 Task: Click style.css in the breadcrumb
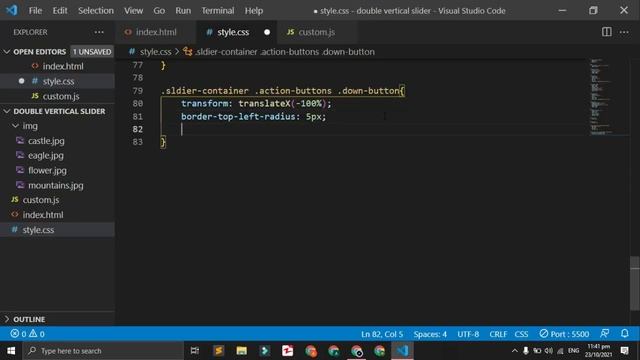pyautogui.click(x=156, y=52)
